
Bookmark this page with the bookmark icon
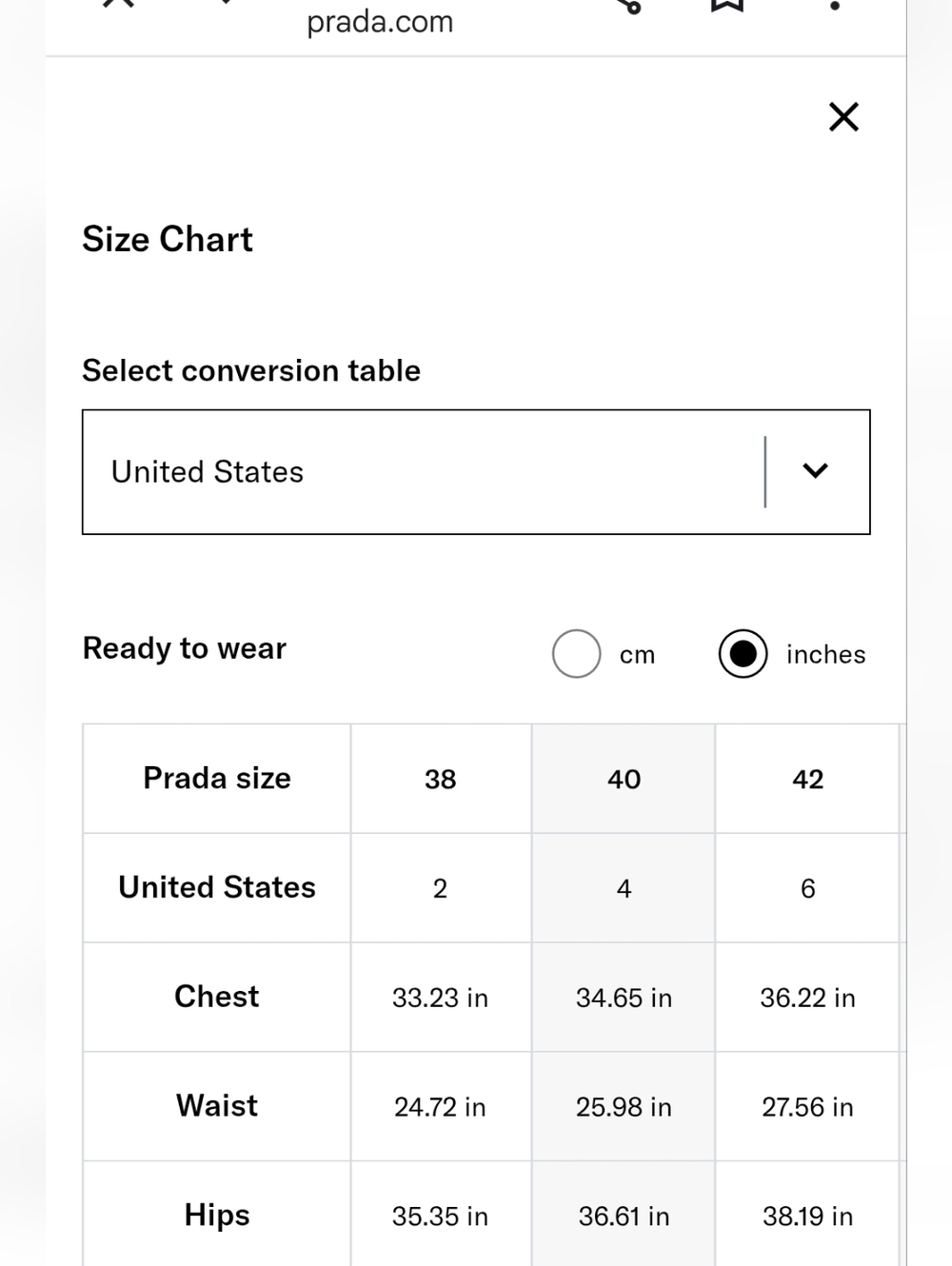(727, 5)
